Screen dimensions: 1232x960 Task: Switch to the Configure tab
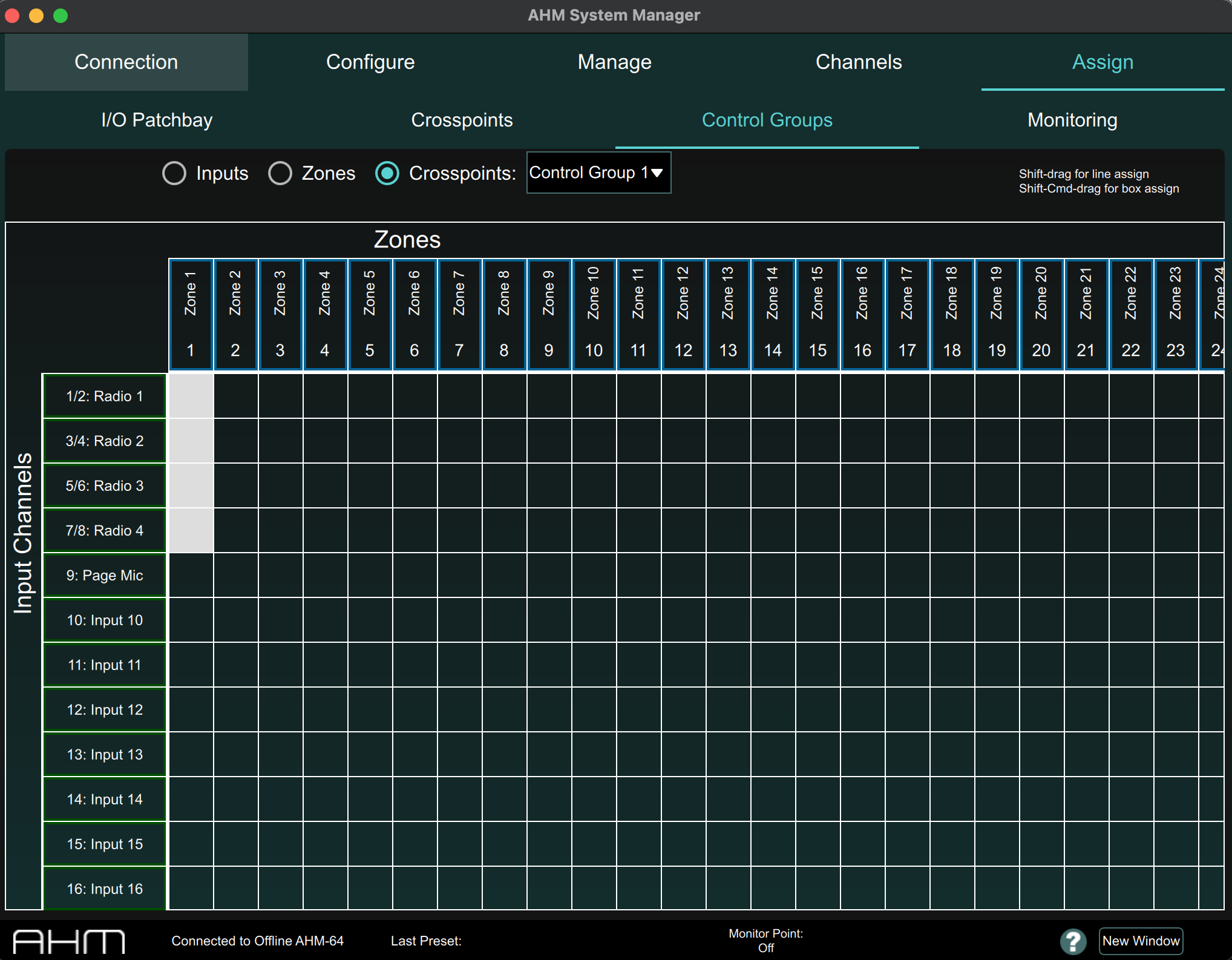(x=370, y=62)
